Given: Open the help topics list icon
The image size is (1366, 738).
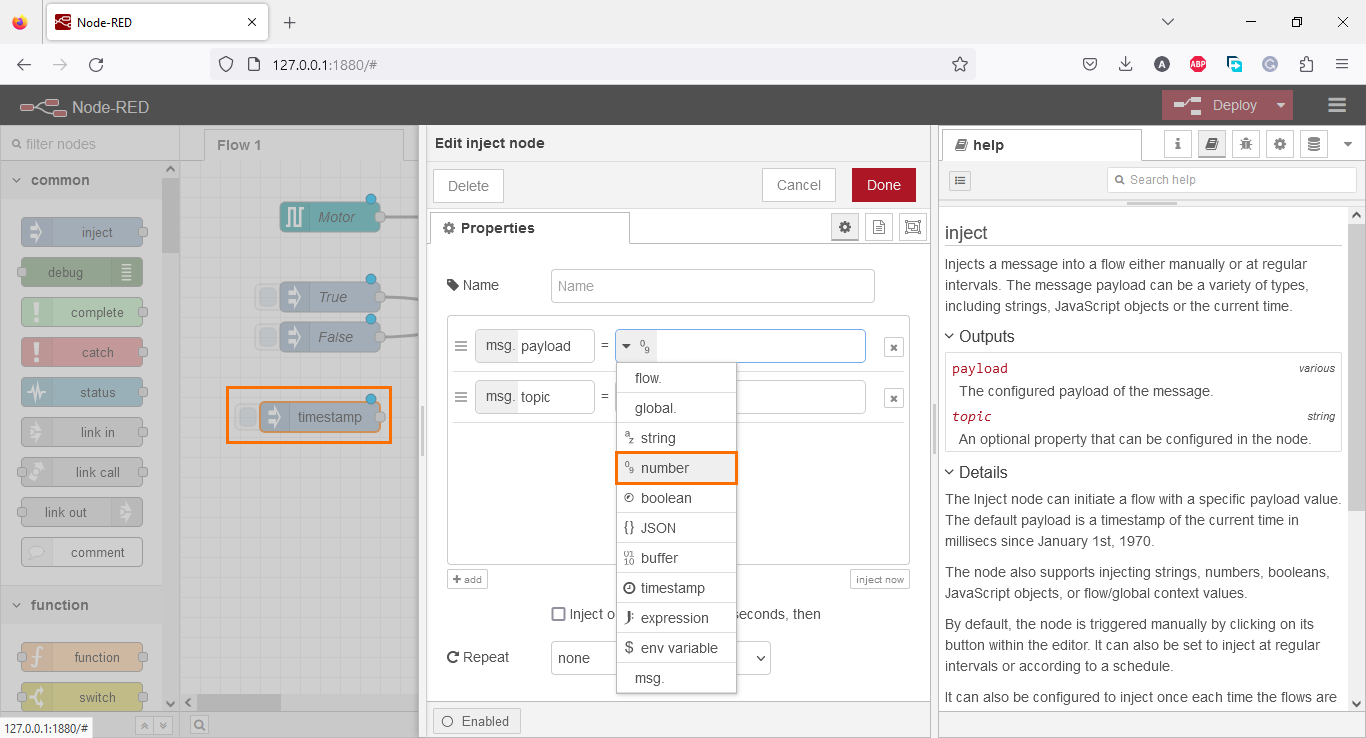Looking at the screenshot, I should tap(959, 180).
